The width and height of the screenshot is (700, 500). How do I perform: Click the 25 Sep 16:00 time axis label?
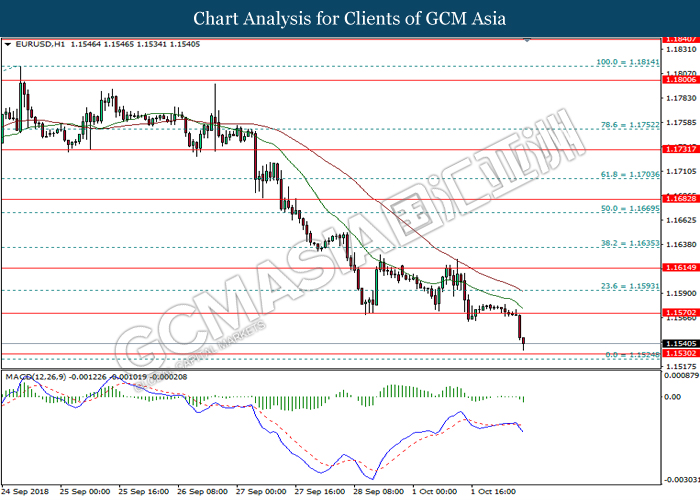tap(144, 492)
